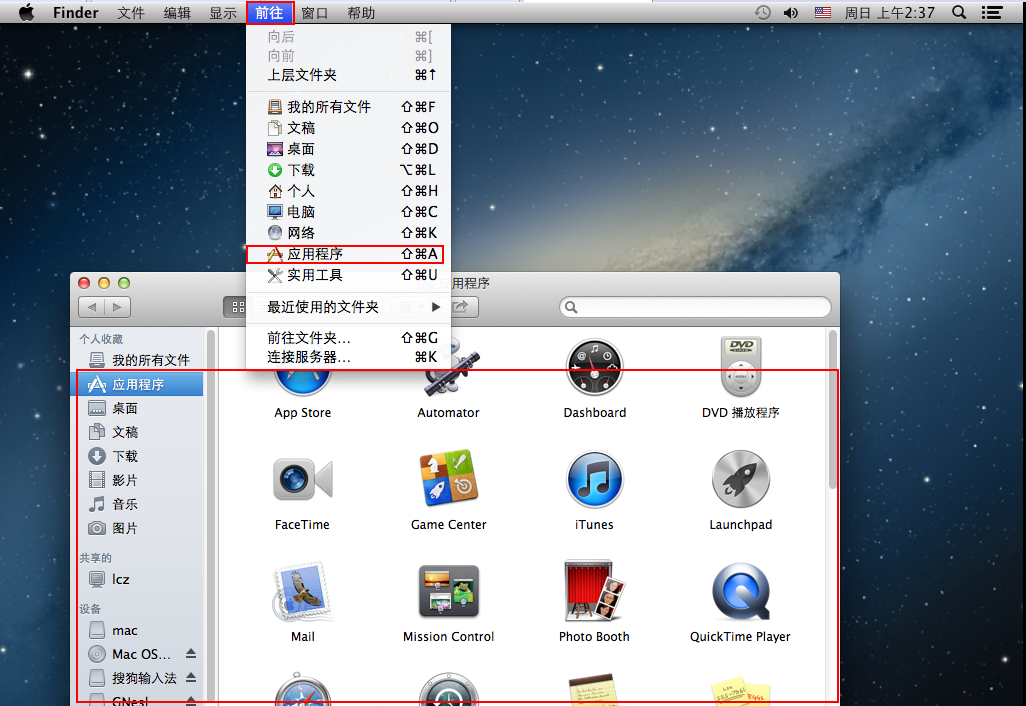Screen dimensions: 1026x706
Task: Open the Dashboard gauge icon
Action: (594, 368)
